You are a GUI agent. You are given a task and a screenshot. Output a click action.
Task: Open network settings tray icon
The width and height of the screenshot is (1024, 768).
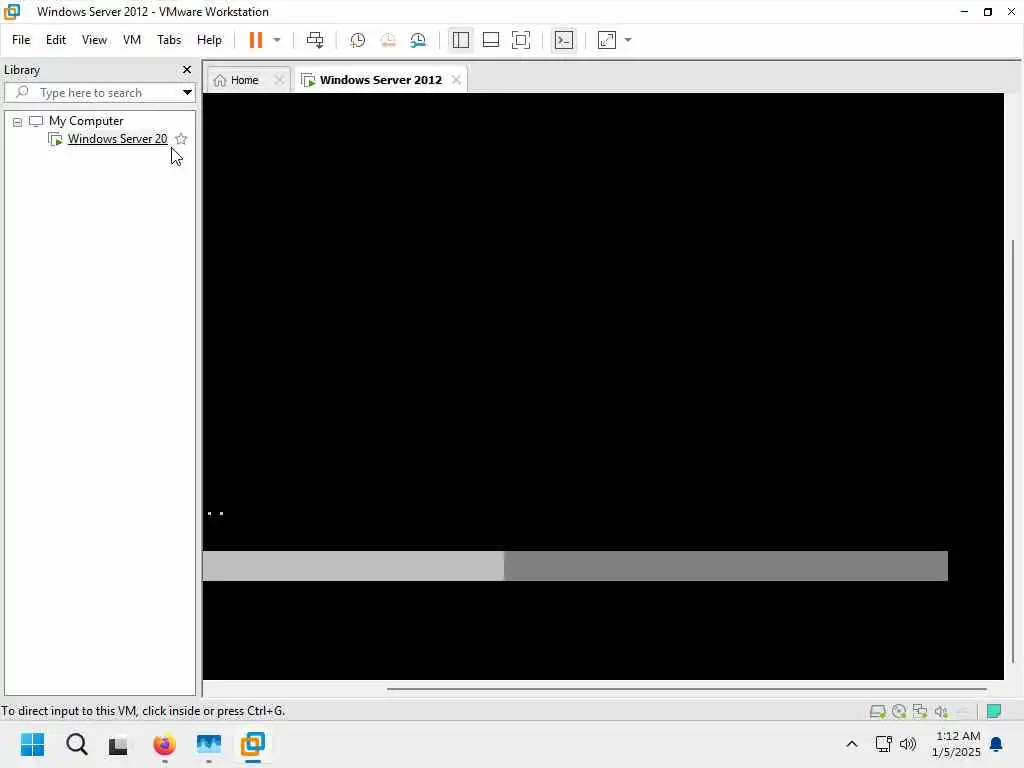point(884,744)
